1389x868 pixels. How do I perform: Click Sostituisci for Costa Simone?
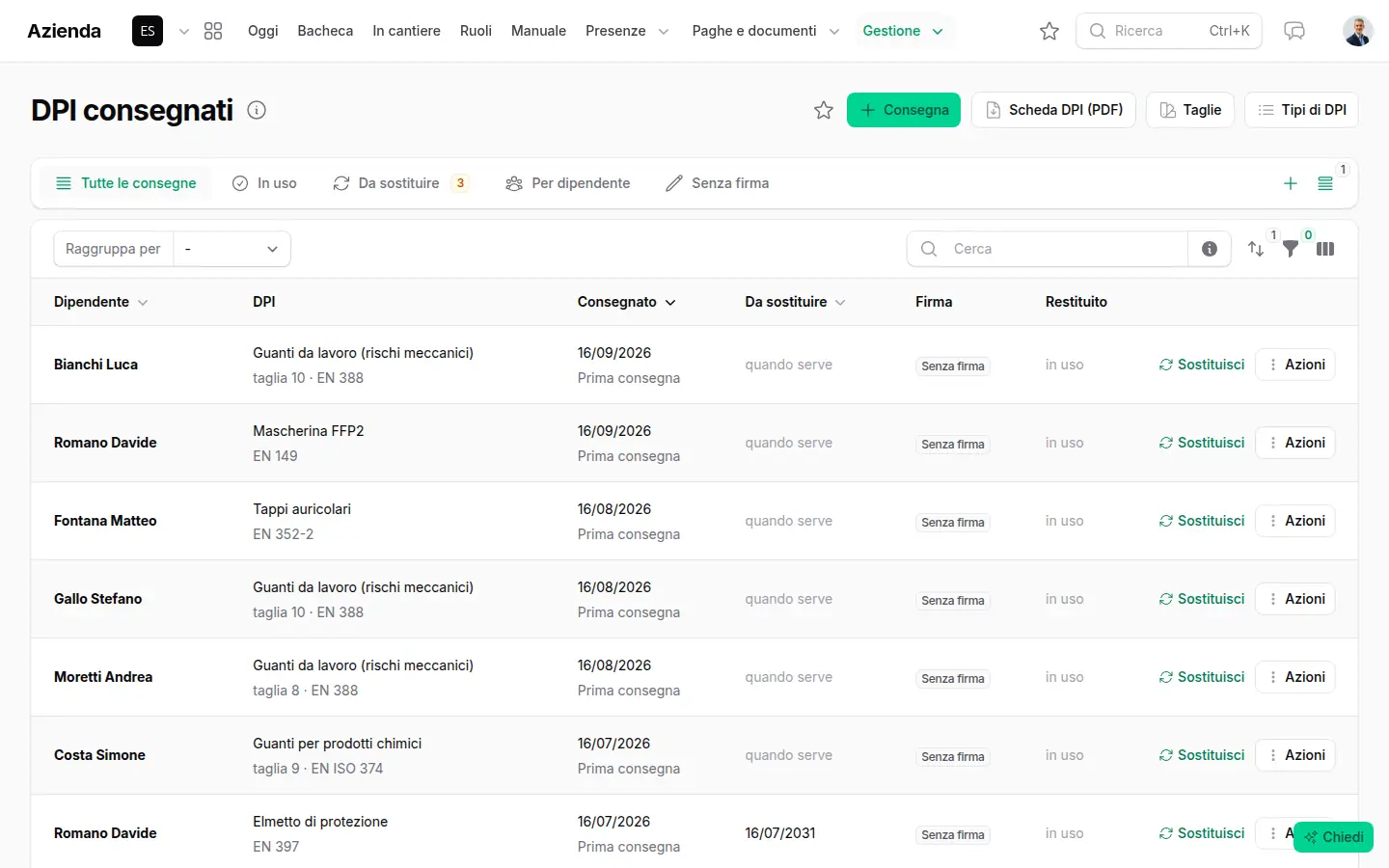coord(1202,755)
